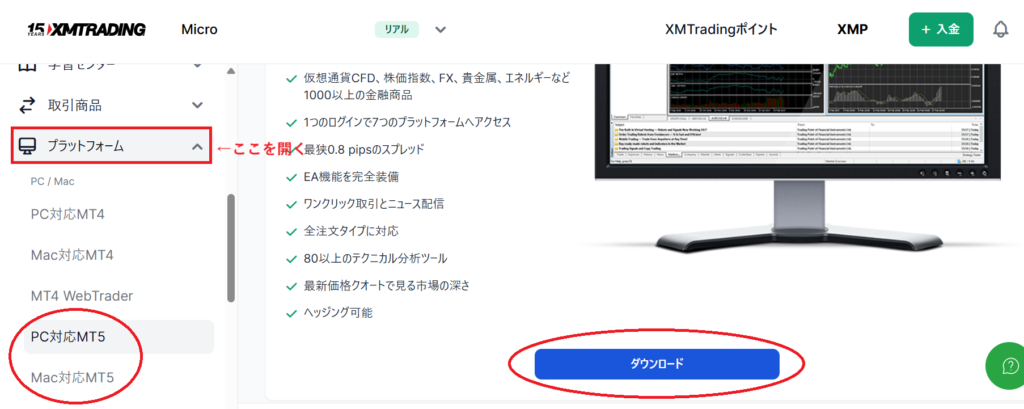The width and height of the screenshot is (1024, 409).
Task: Click the XMTradingポイント link
Action: [x=721, y=29]
